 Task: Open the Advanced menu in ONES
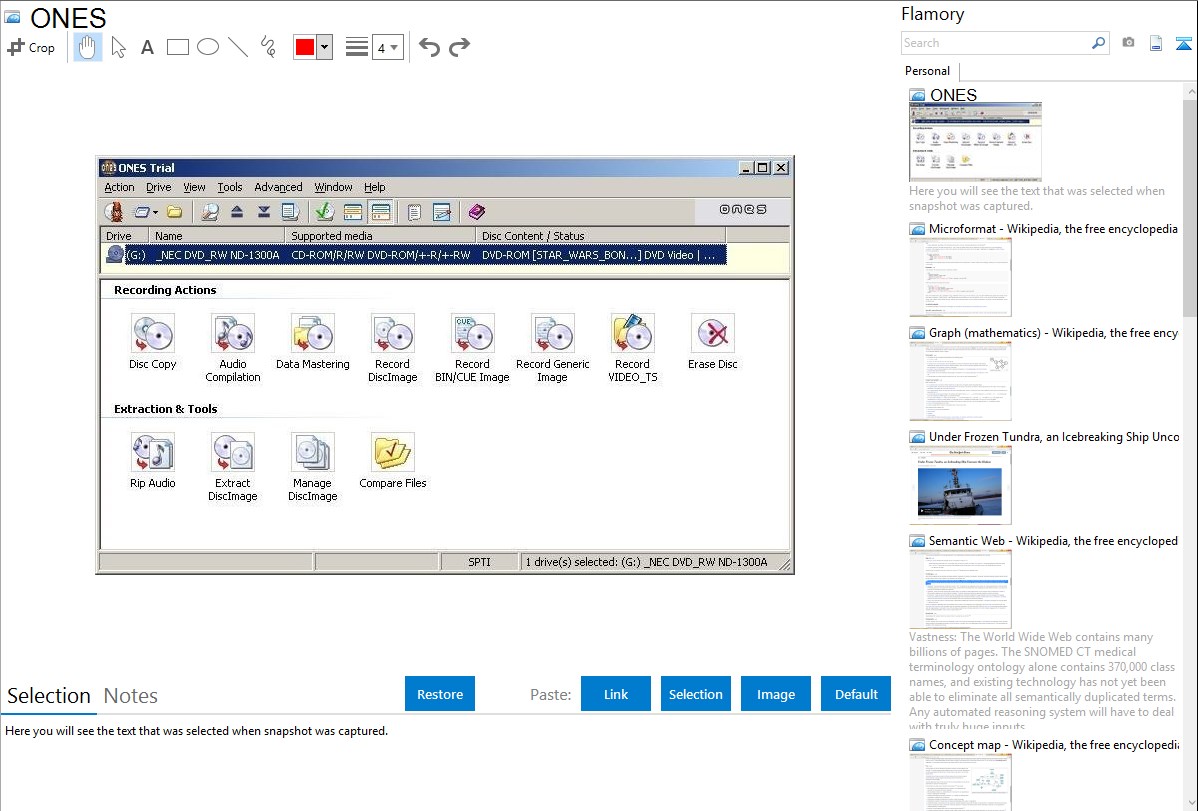[278, 187]
